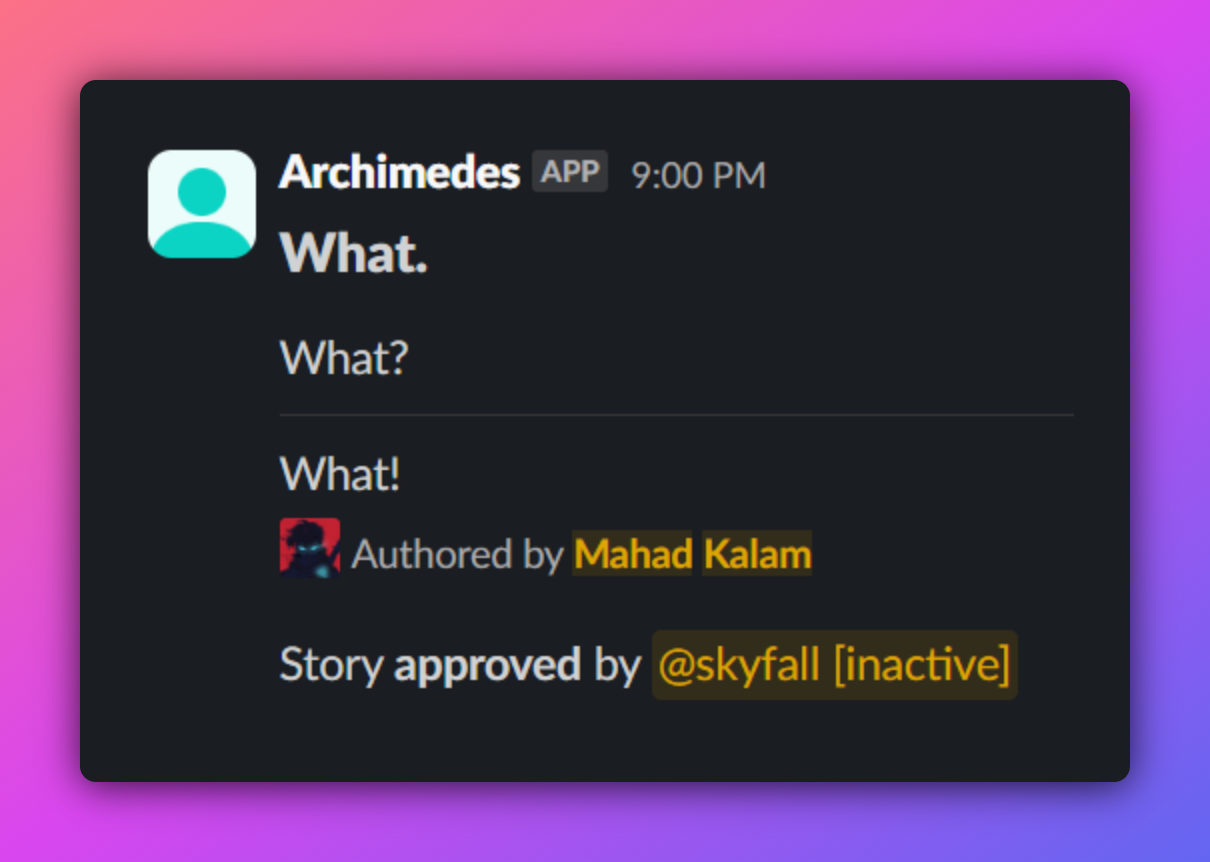Click the word 'Story' in footer
Image resolution: width=1210 pixels, height=862 pixels.
point(331,665)
